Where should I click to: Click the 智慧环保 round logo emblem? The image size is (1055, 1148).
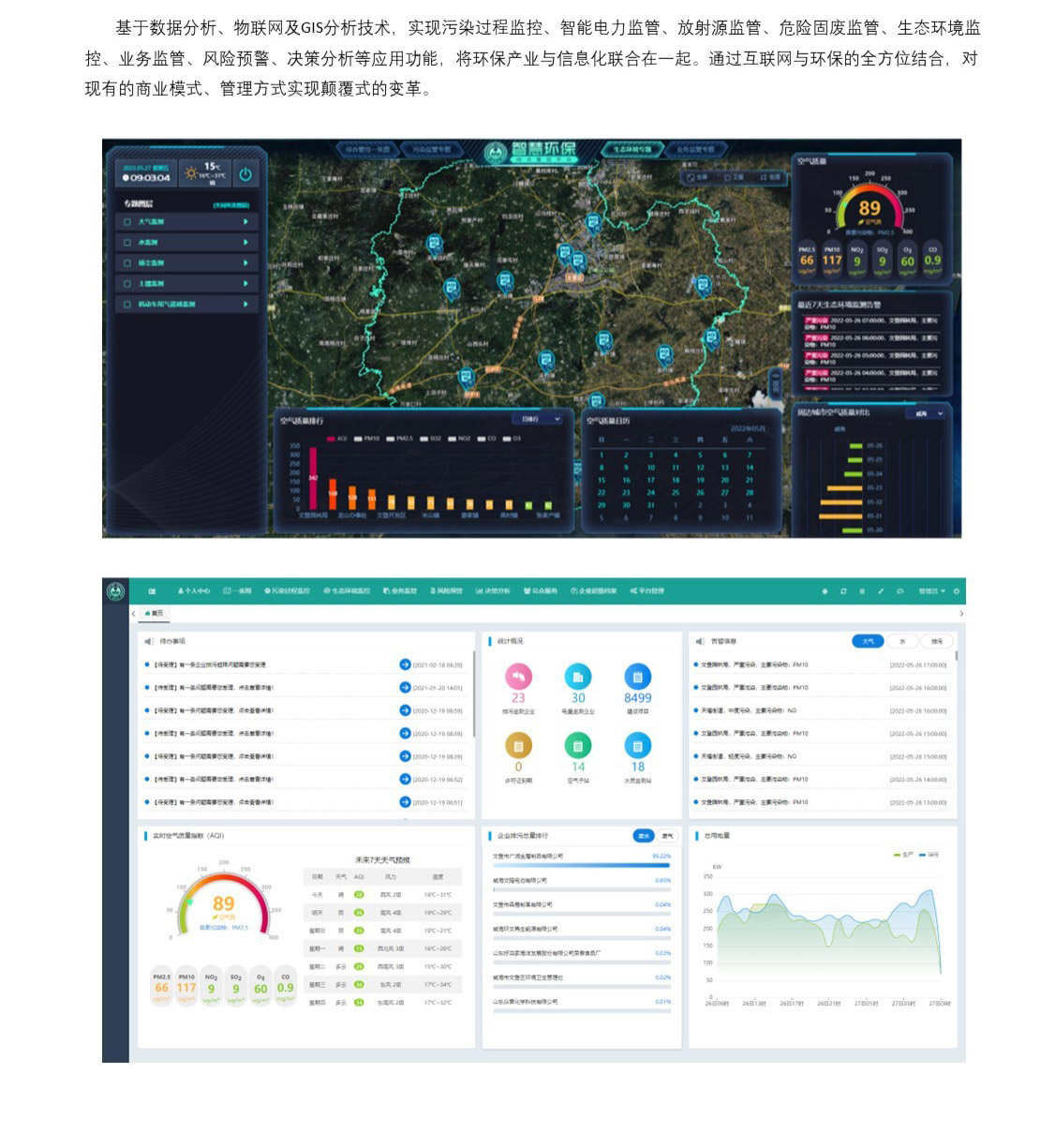click(496, 153)
